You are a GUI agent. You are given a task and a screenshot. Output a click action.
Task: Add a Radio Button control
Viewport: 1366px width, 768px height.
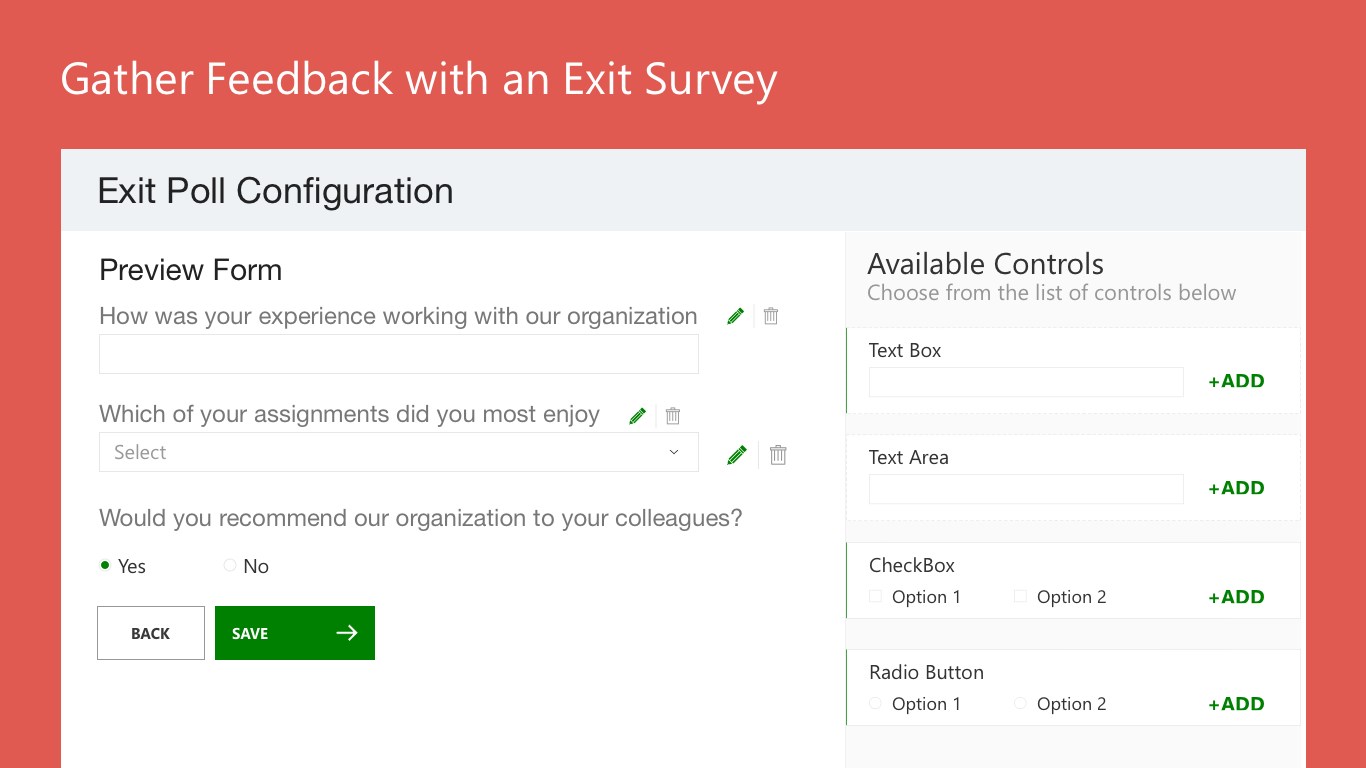1236,704
